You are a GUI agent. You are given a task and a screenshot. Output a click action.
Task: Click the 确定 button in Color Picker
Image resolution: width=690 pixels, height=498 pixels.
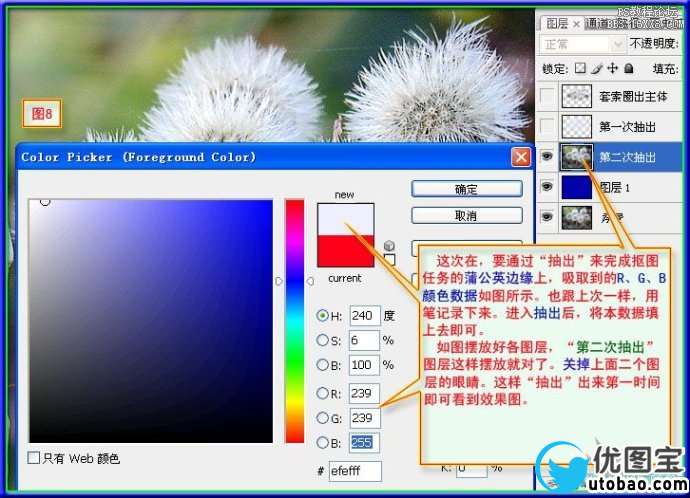[467, 189]
